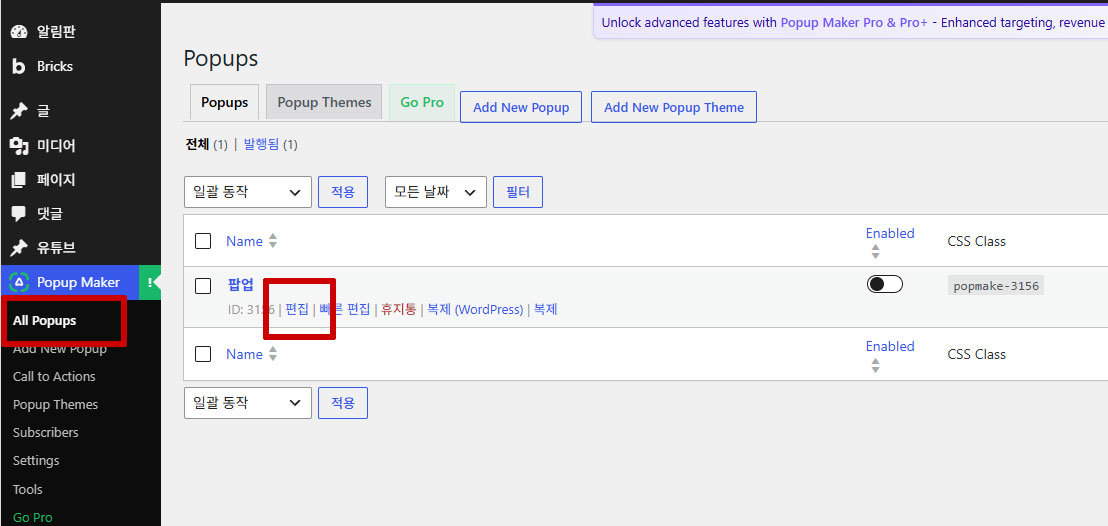Open the 댓글 menu label
Screen dimensions: 1108x526
(x=49, y=214)
